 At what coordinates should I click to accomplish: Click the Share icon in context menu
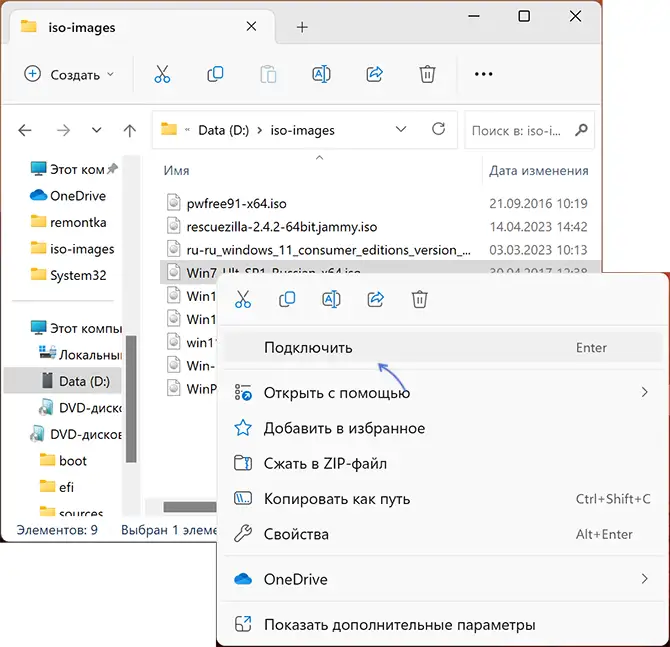(x=376, y=299)
